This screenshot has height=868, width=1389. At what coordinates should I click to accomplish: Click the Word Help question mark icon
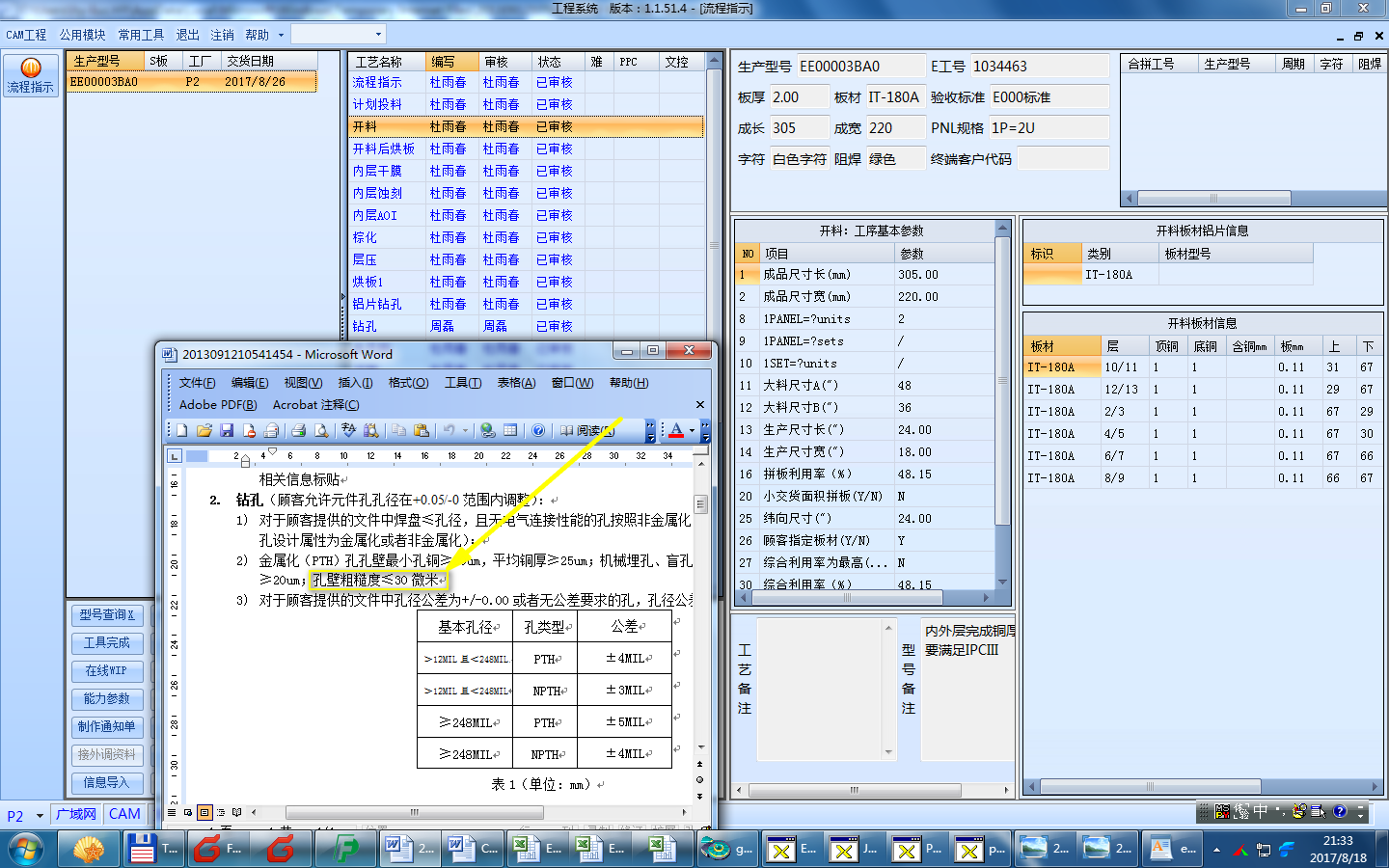pyautogui.click(x=538, y=430)
